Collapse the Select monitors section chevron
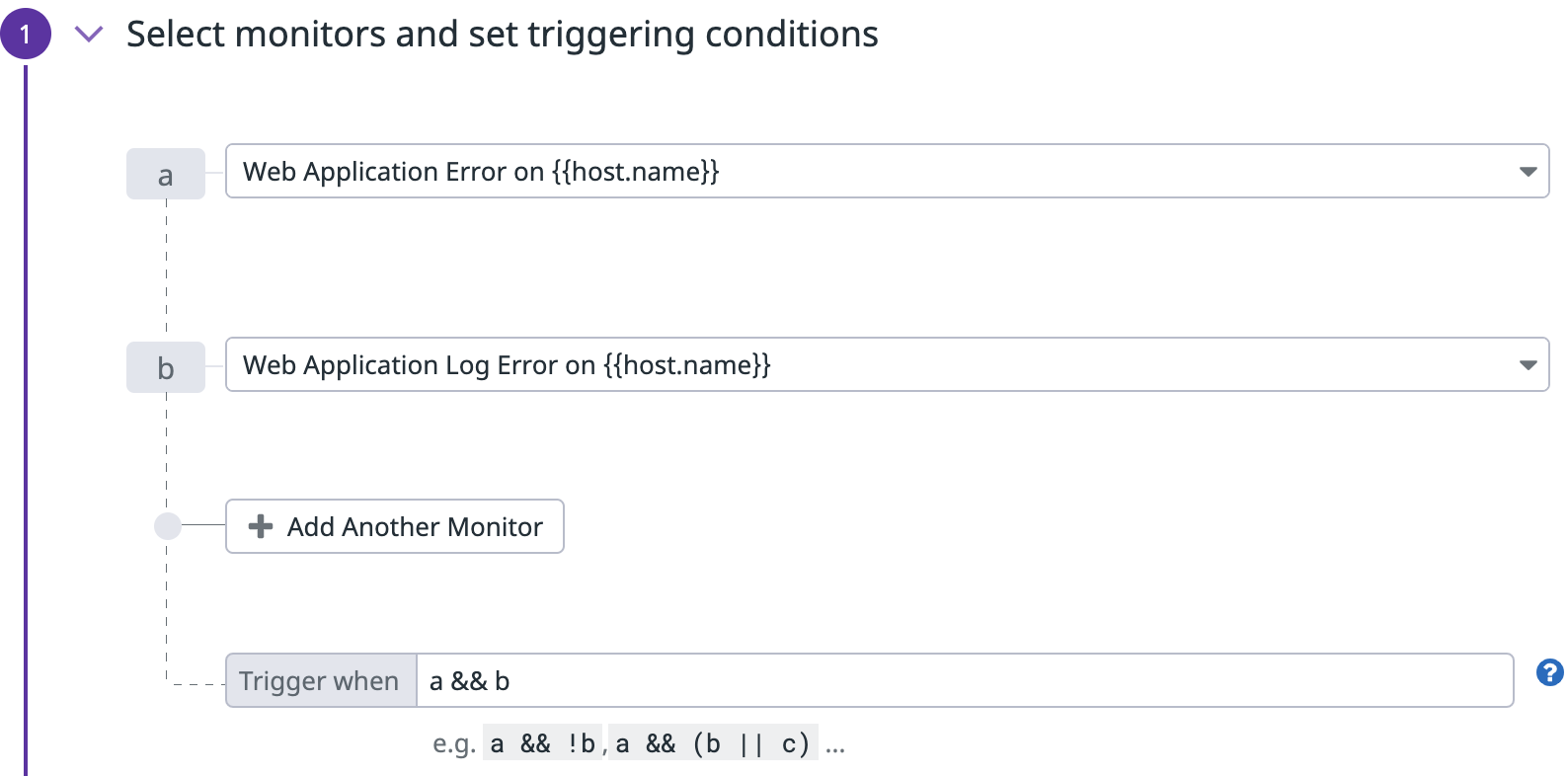Image resolution: width=1568 pixels, height=776 pixels. coord(88,33)
